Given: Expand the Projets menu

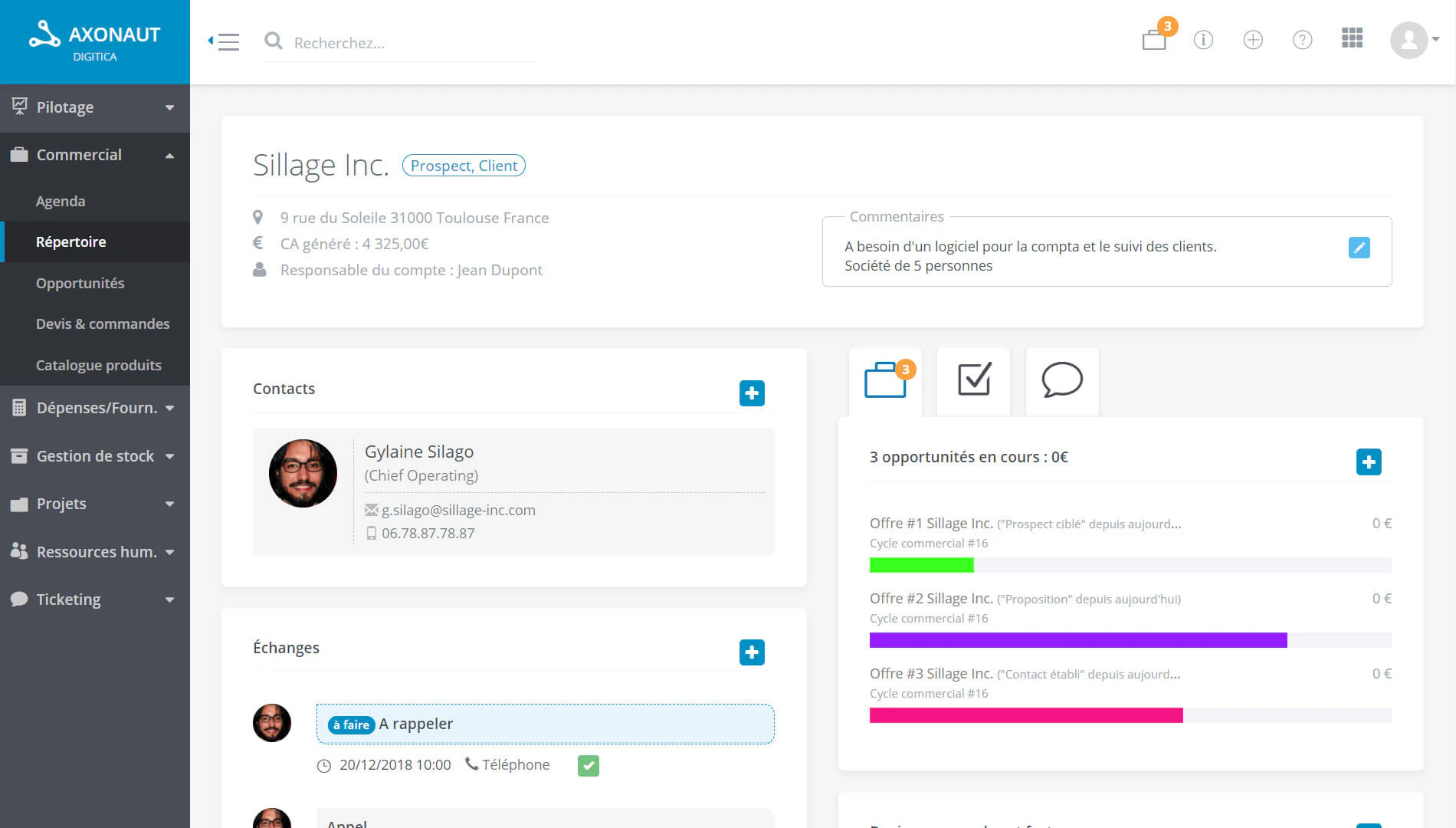Looking at the screenshot, I should coord(95,504).
